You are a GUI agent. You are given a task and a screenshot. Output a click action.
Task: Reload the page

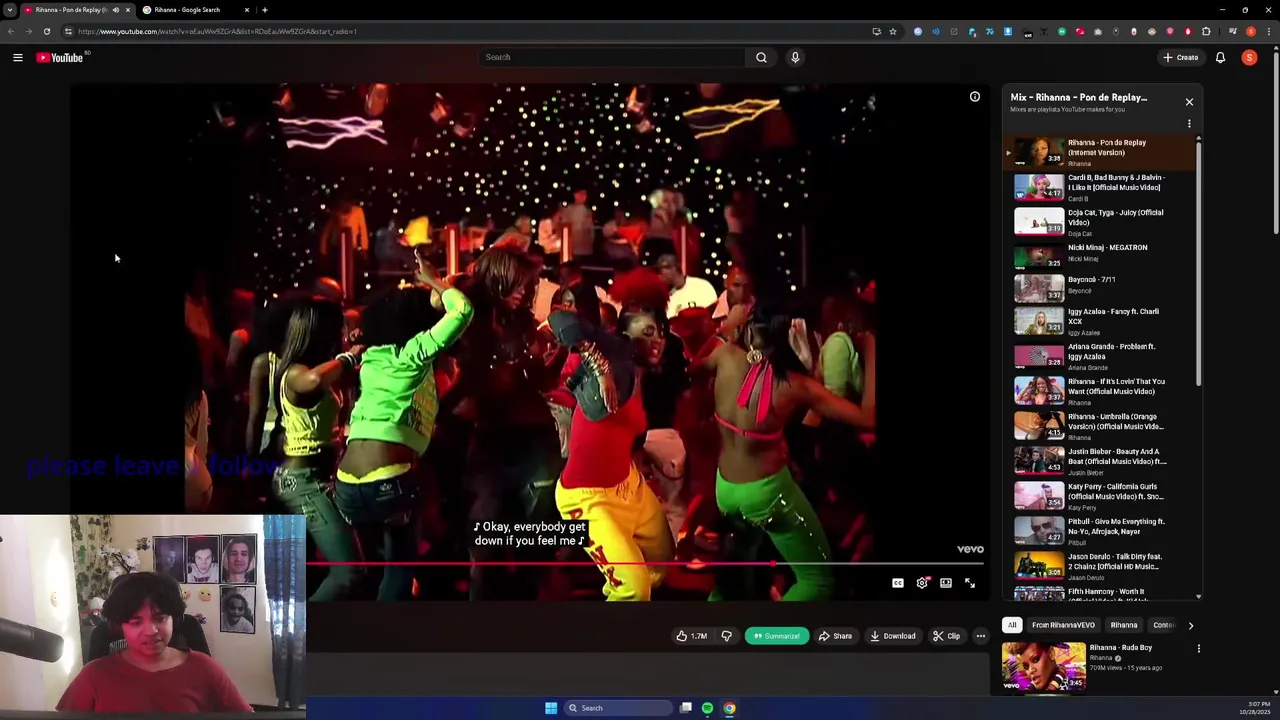click(x=46, y=31)
